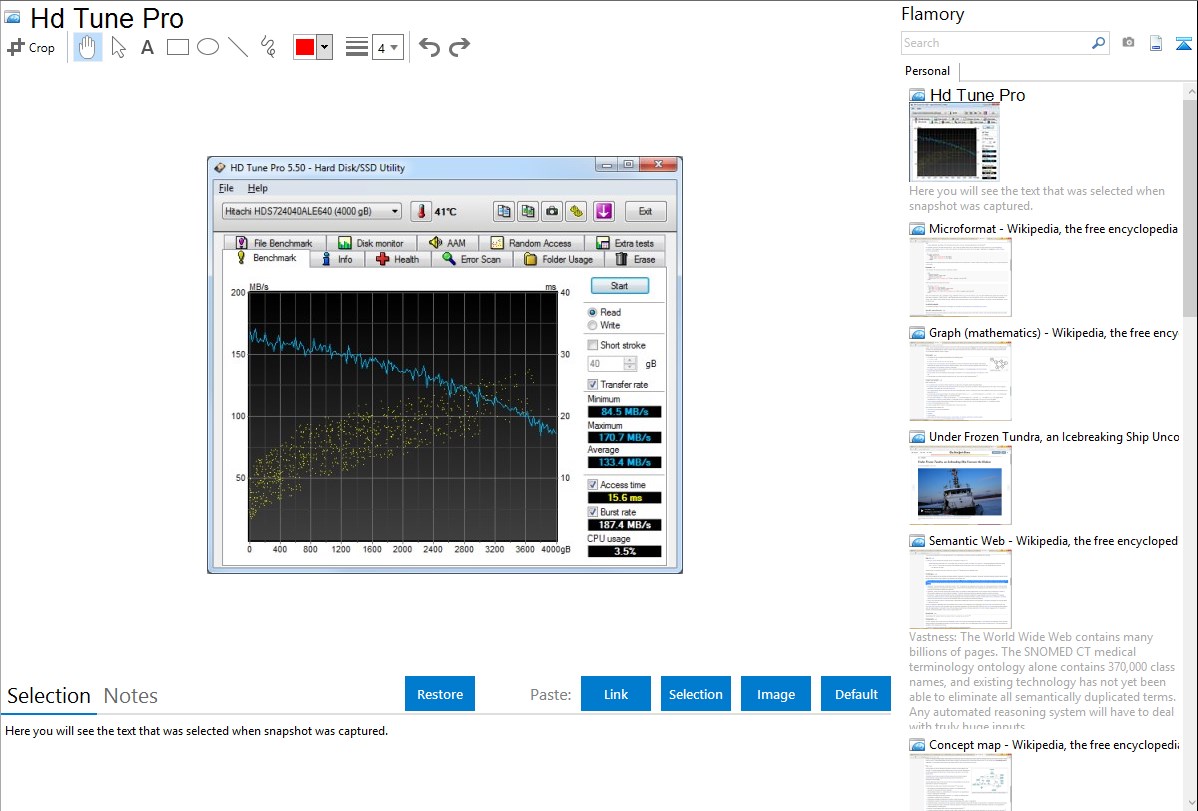Open the color picker dropdown arrow
This screenshot has width=1198, height=811.
(324, 47)
